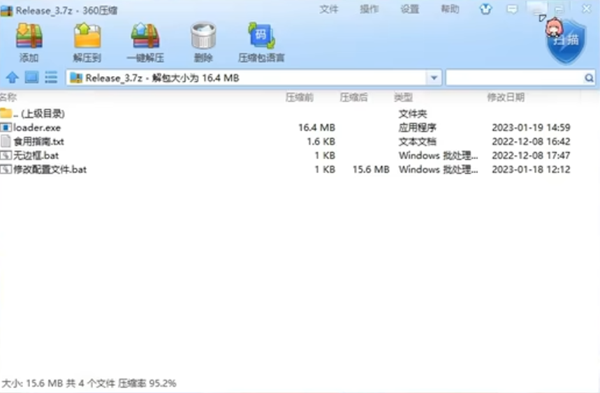Viewport: 600px width, 393px height.
Task: Close the 360压缩 window
Action: [x=587, y=8]
